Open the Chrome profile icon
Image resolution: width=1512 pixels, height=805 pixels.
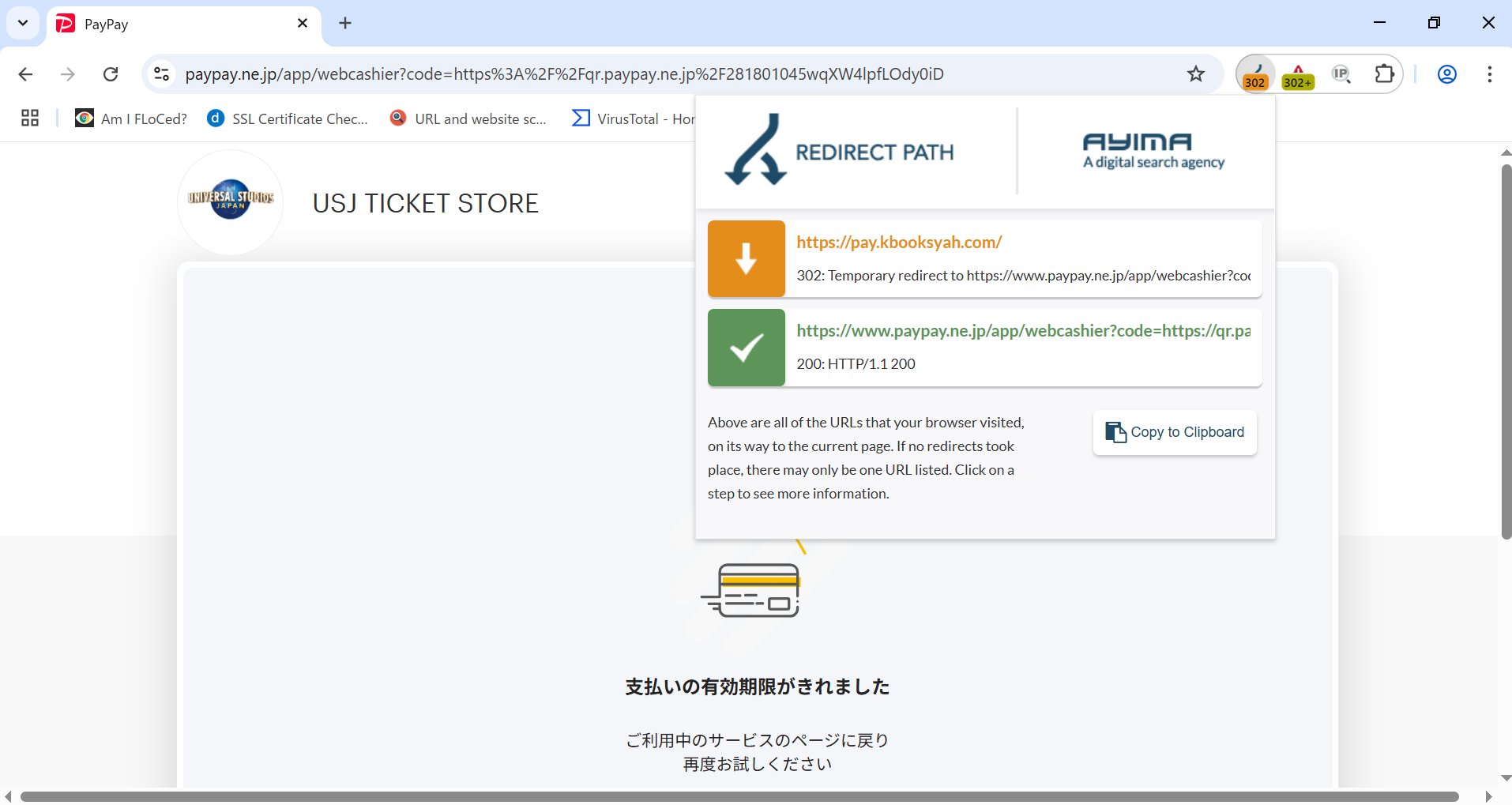coord(1446,74)
